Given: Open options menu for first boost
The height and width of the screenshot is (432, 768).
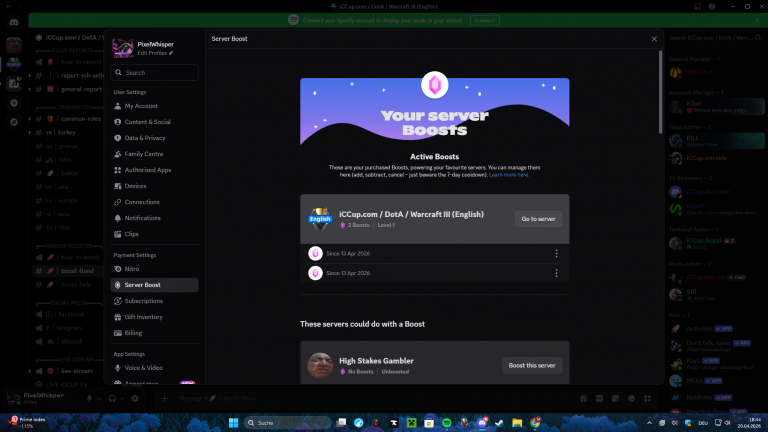Looking at the screenshot, I should coord(556,253).
